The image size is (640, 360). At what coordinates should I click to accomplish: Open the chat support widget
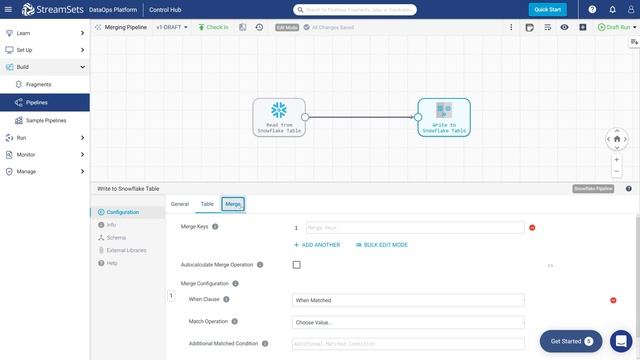(621, 341)
